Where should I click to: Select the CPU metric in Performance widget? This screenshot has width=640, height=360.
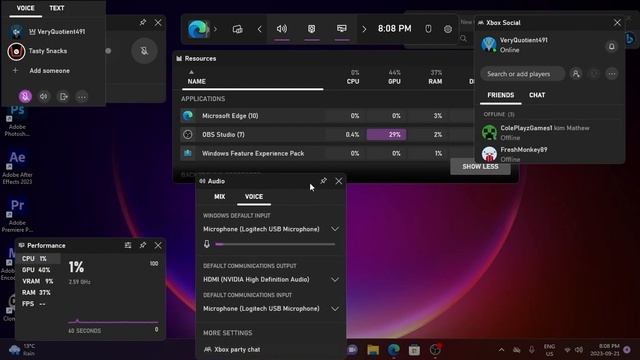click(40, 259)
